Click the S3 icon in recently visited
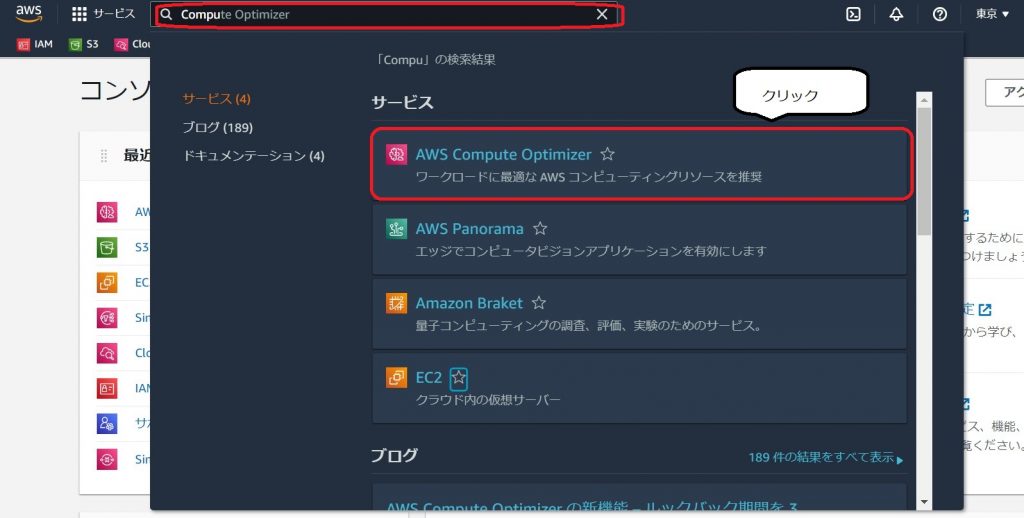Screen dimensions: 1024x518 107,247
